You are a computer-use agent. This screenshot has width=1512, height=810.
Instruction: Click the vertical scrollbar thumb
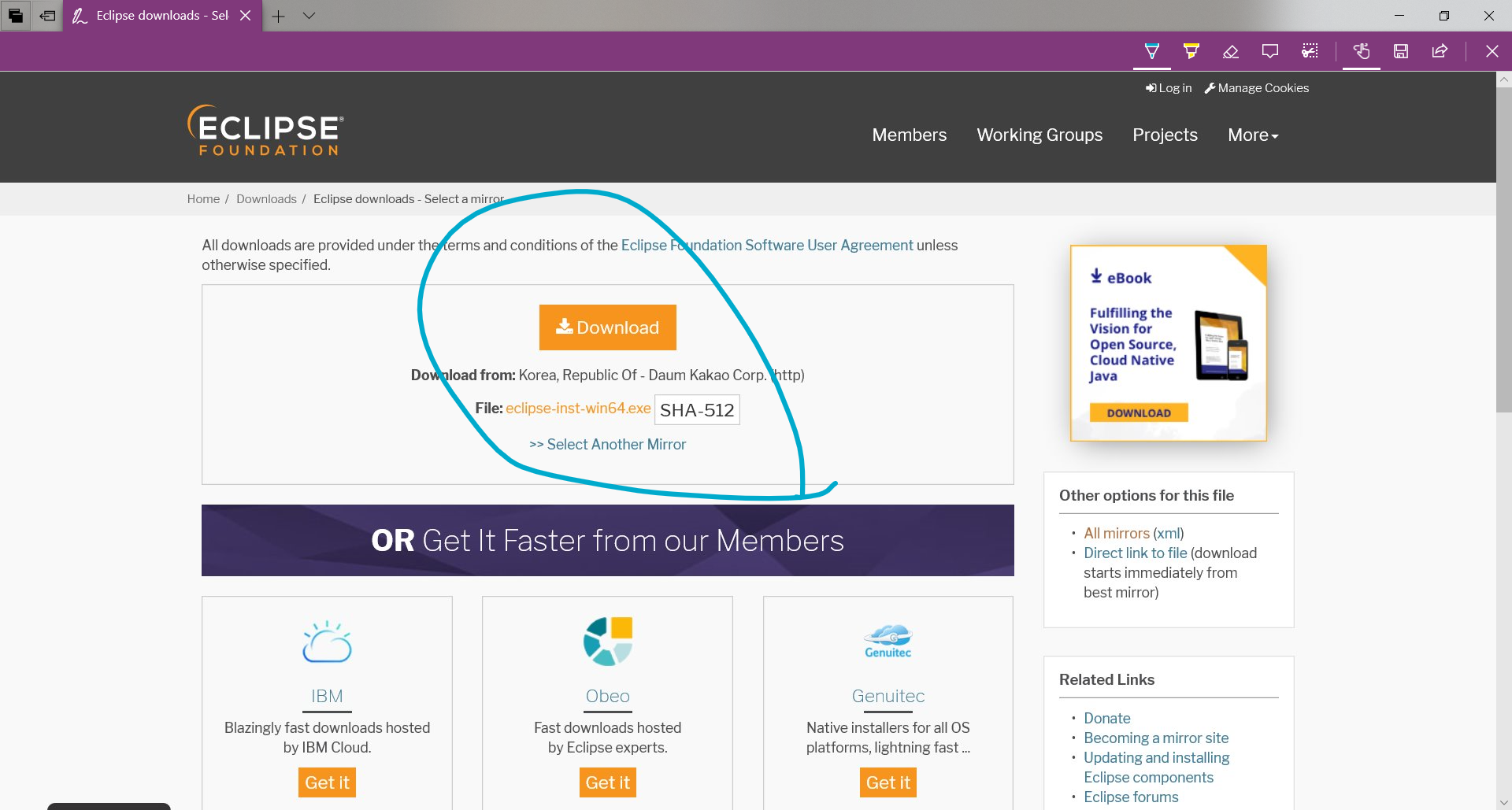[x=1503, y=248]
